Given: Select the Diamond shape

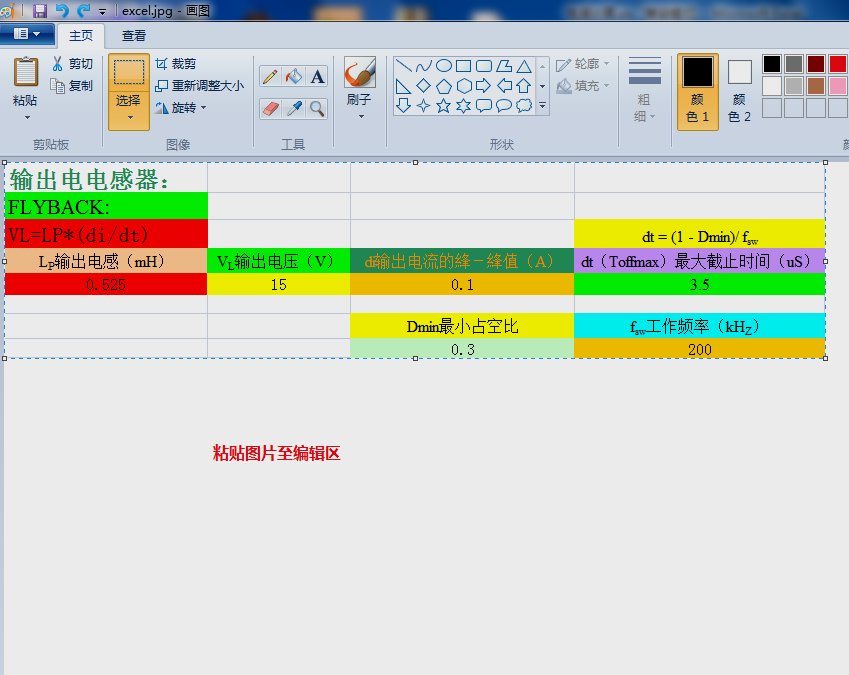Looking at the screenshot, I should click(423, 86).
